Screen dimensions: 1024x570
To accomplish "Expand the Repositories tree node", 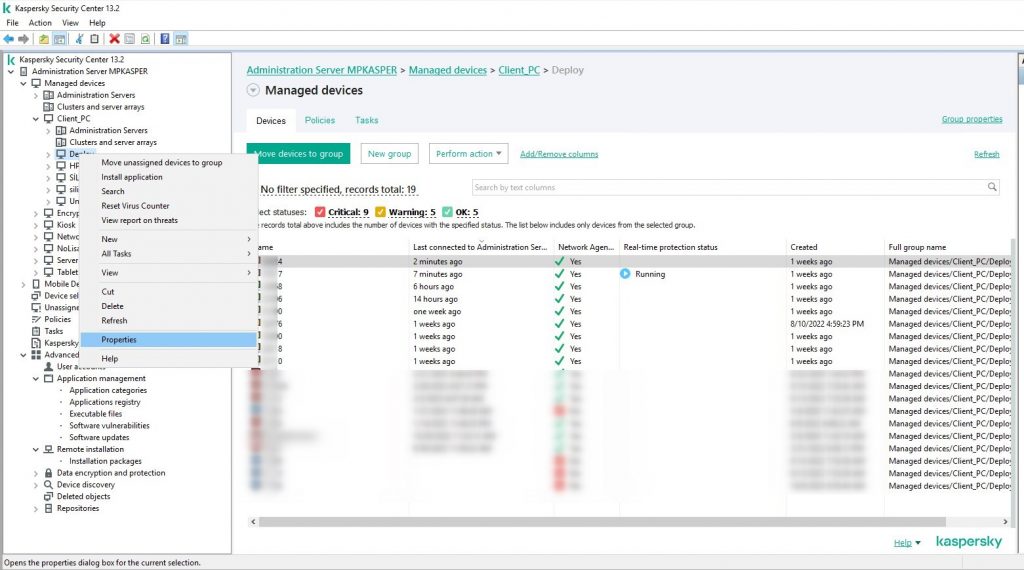I will click(x=36, y=509).
